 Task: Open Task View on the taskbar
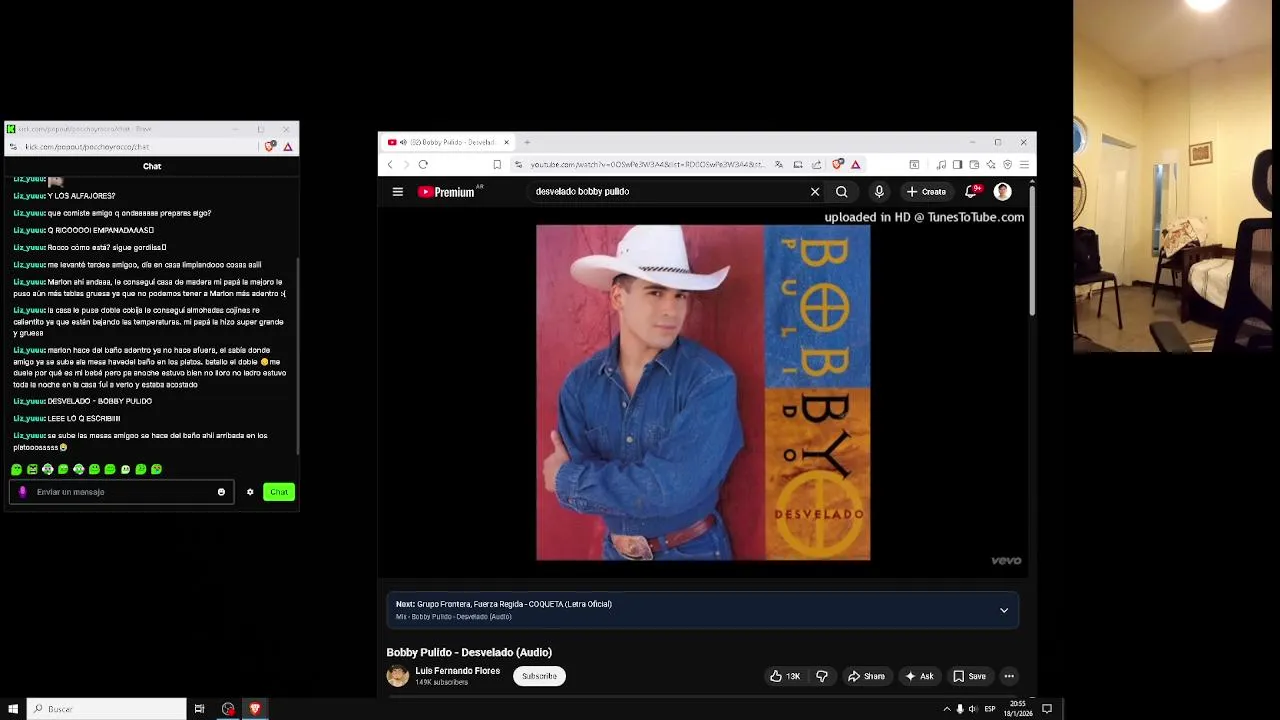point(199,709)
